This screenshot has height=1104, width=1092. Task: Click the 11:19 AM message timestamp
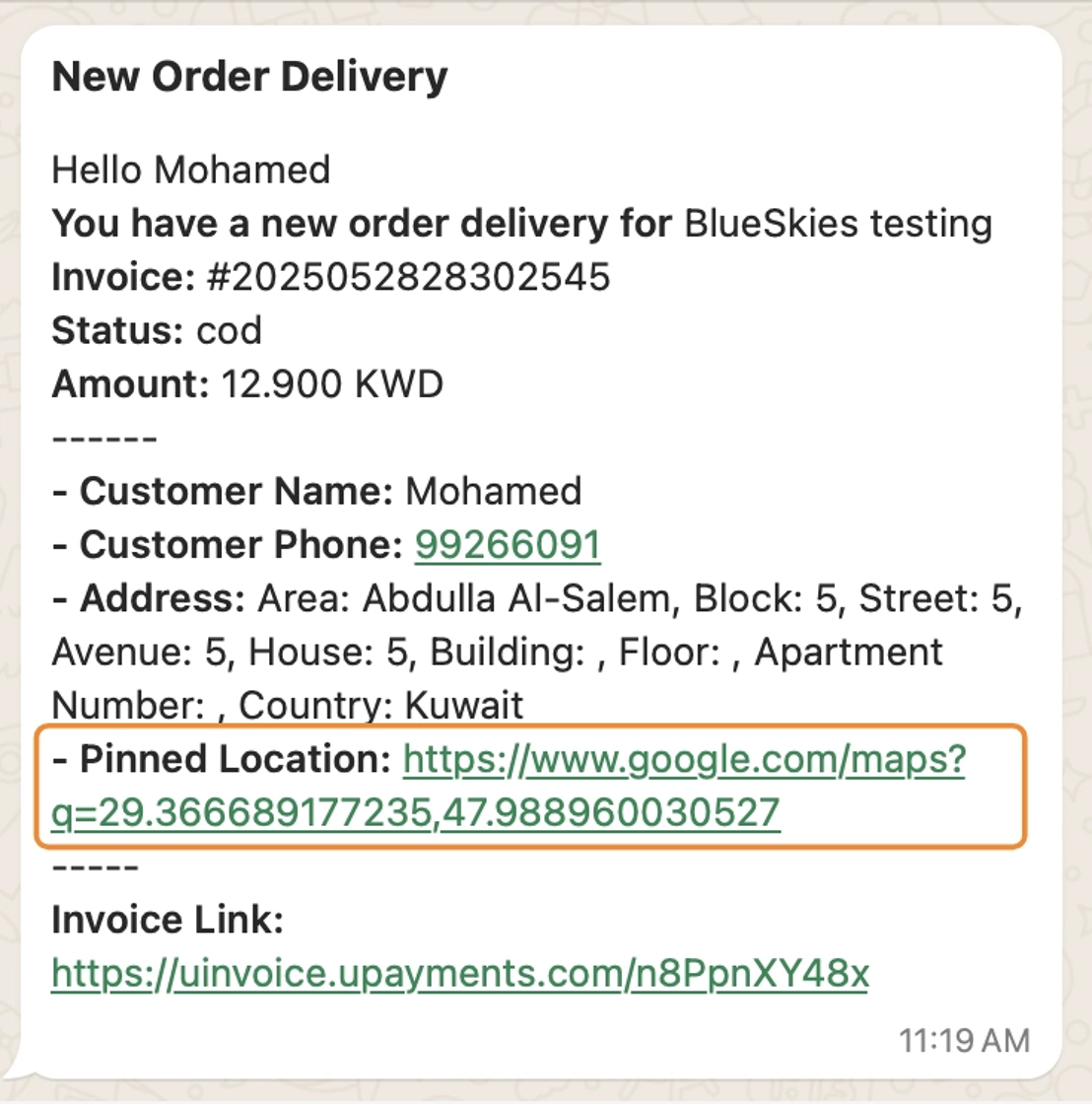[965, 1041]
